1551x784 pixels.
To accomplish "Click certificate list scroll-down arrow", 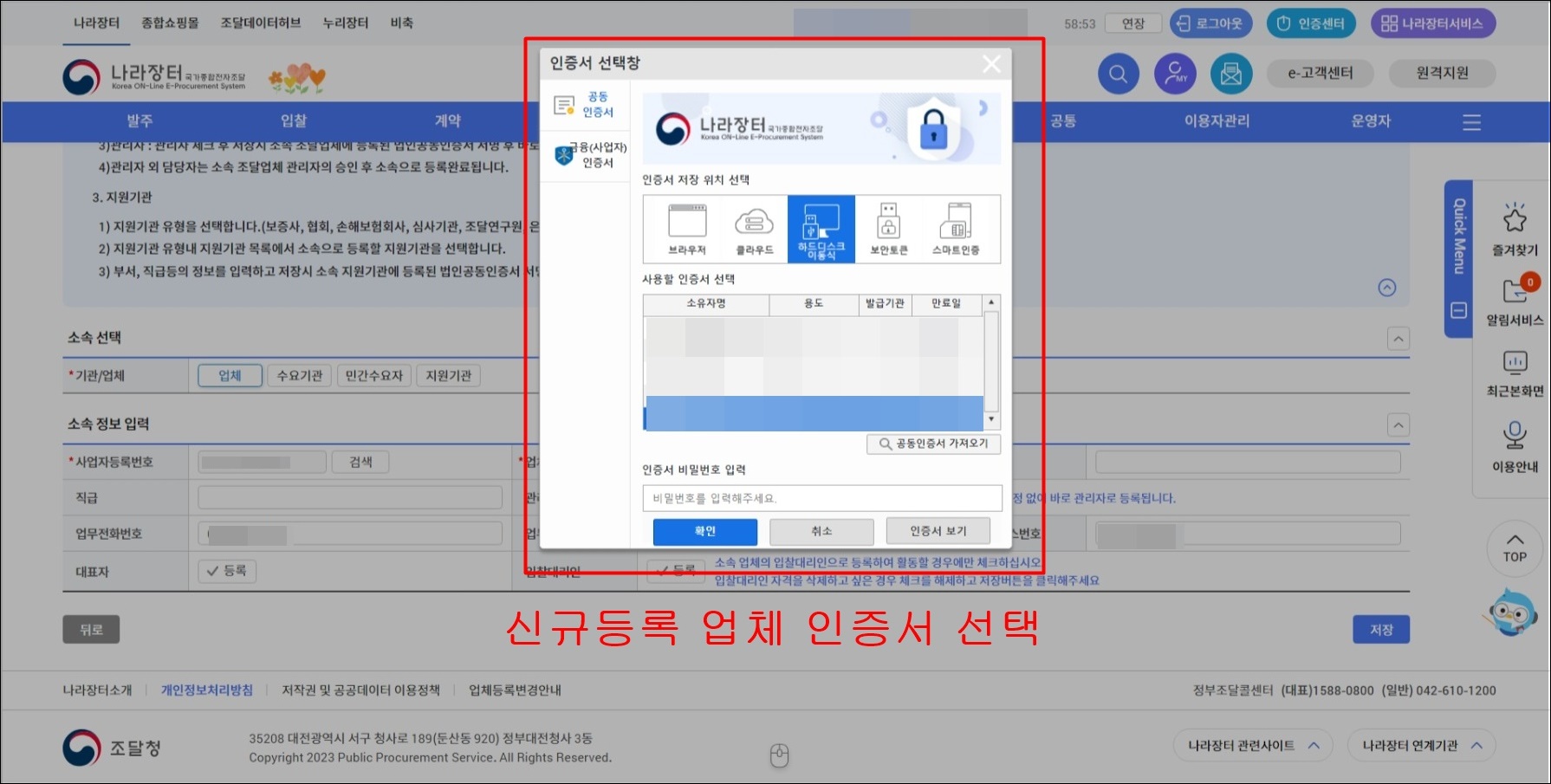I will coord(991,419).
